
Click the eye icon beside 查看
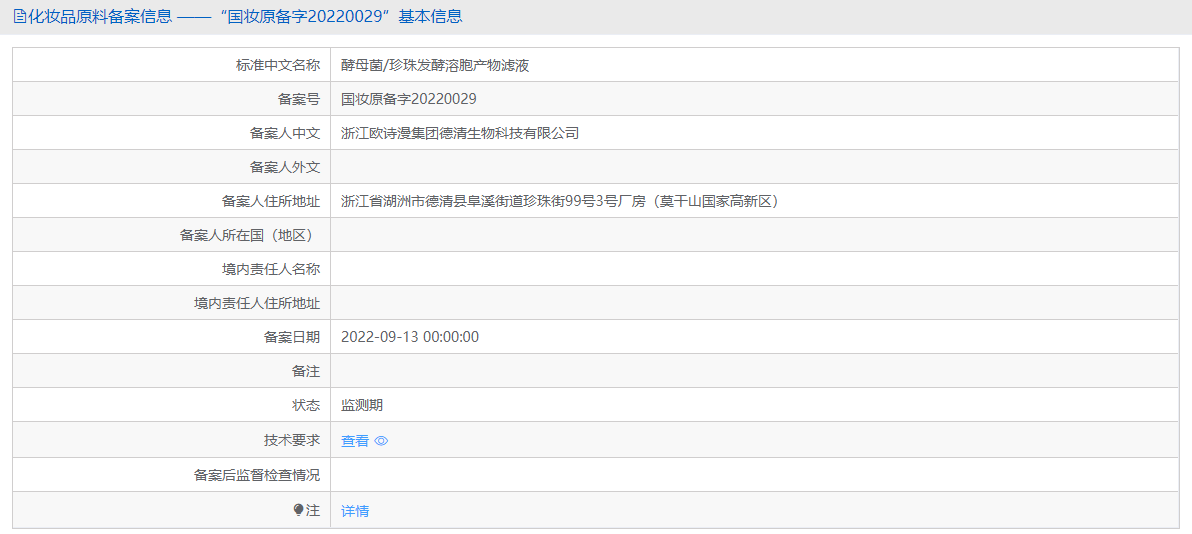[382, 440]
